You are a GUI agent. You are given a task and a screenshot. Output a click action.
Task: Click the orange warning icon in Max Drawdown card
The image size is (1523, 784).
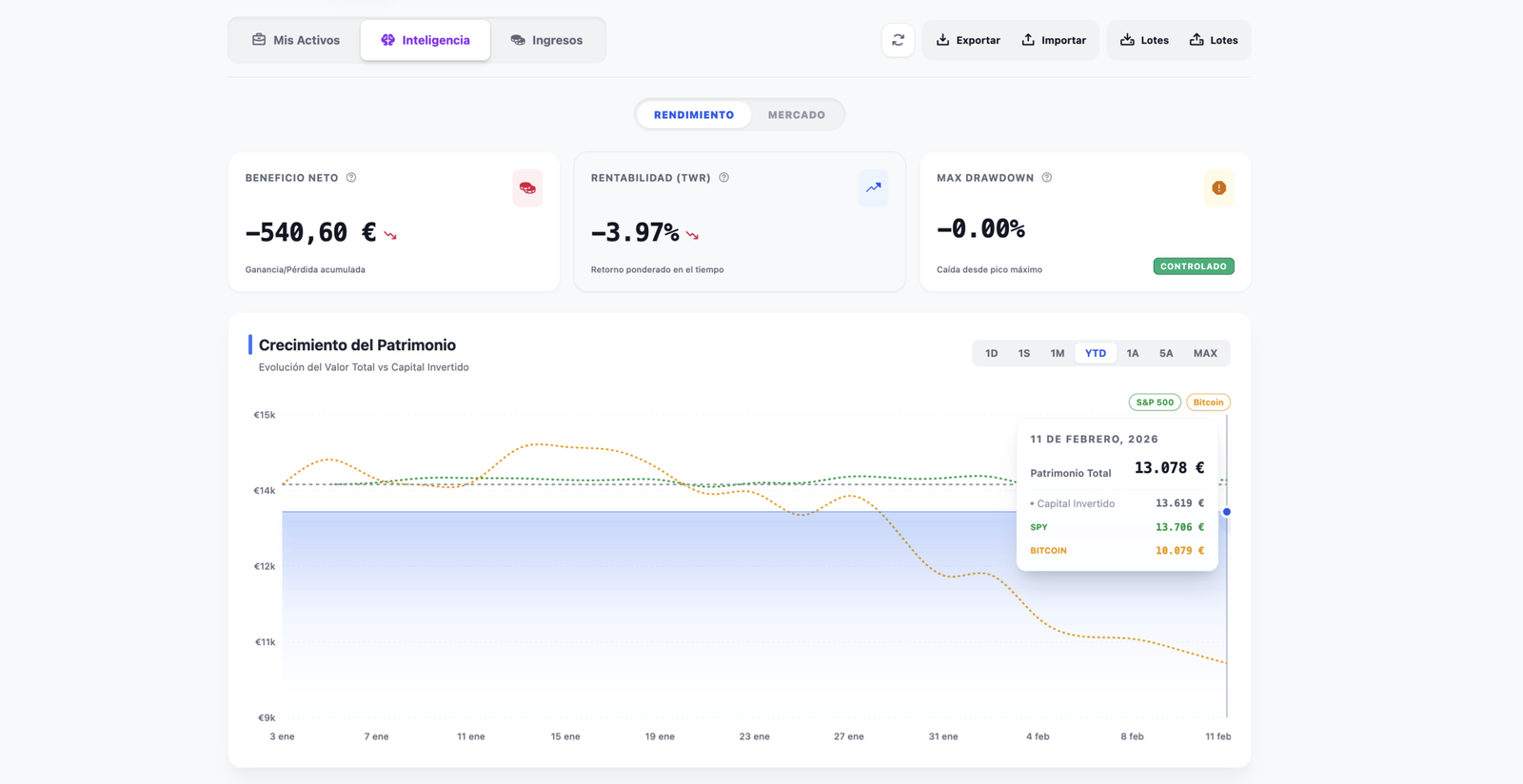[x=1218, y=188]
